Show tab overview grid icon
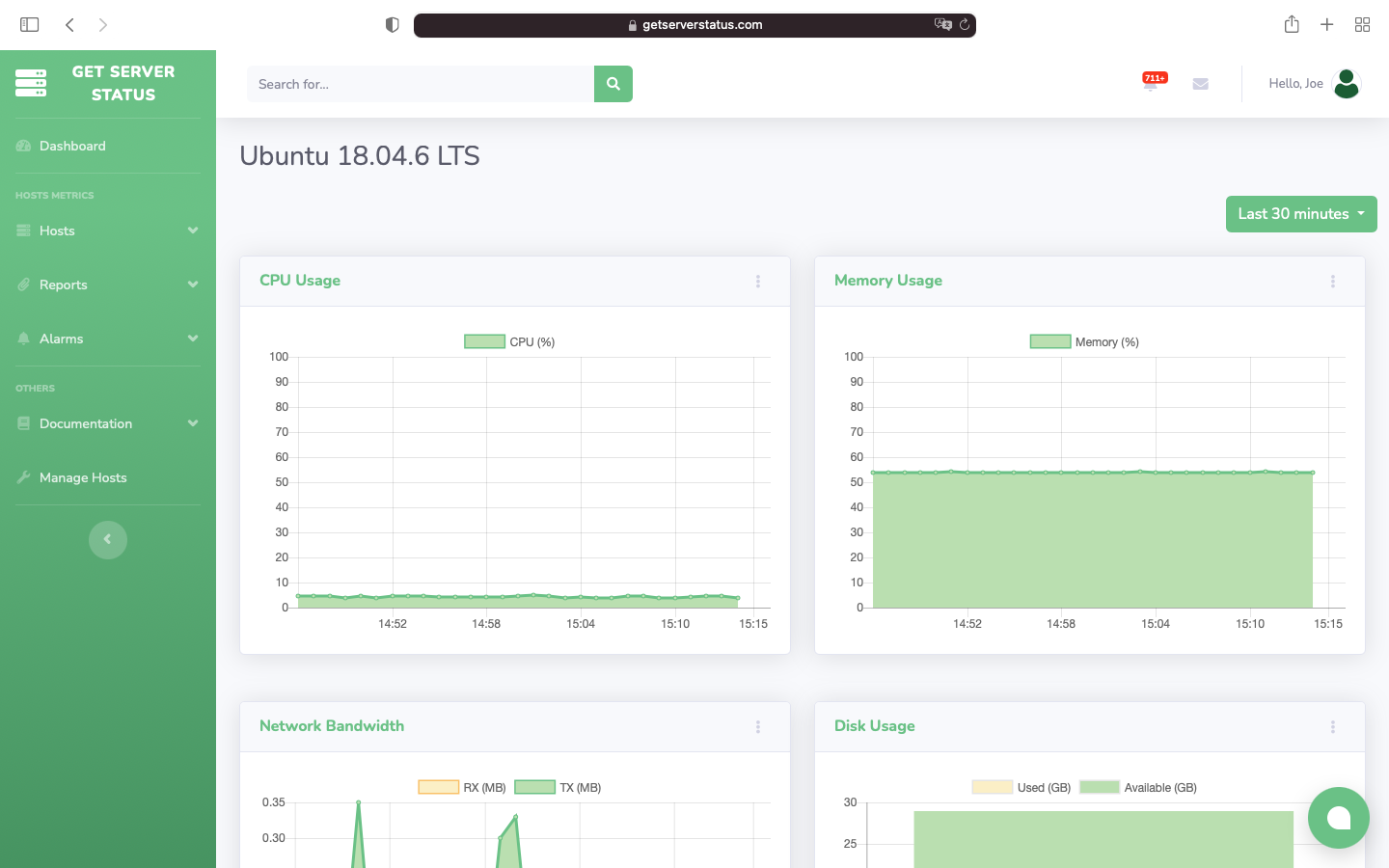 tap(1362, 25)
